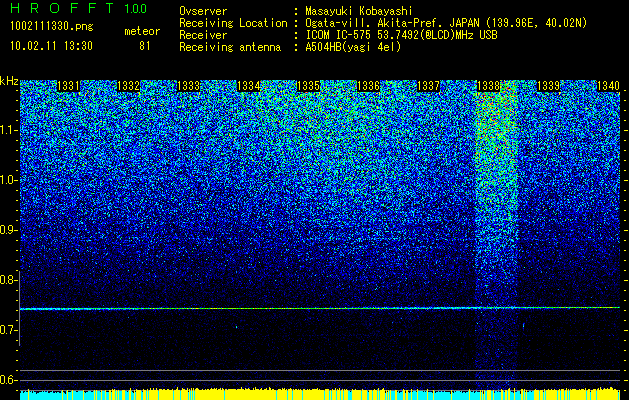
Task: Click the 1331 time marker label
Action: pyautogui.click(x=68, y=86)
